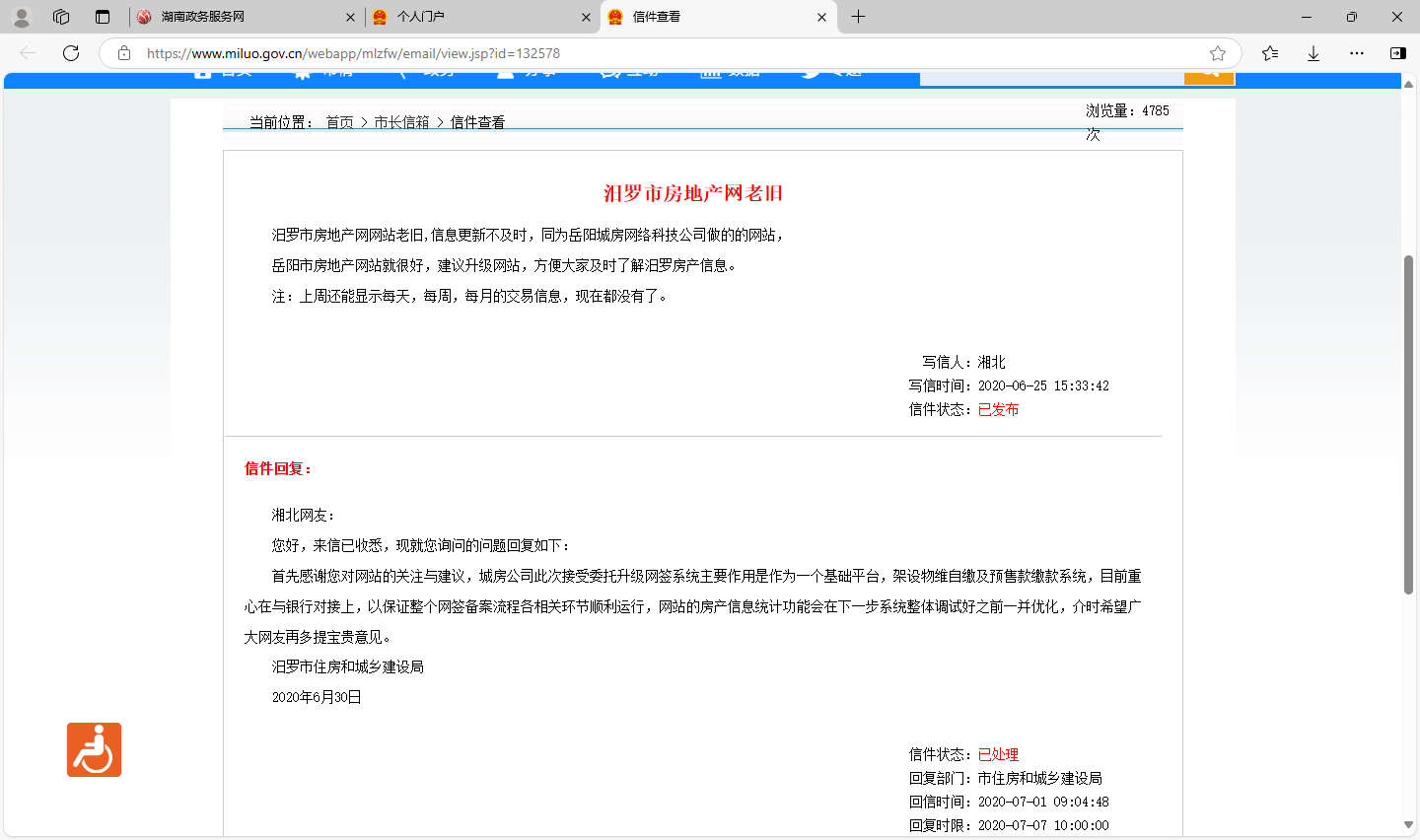Toggle the browser sidebar icon
Viewport: 1420px width, 840px height.
[1397, 53]
